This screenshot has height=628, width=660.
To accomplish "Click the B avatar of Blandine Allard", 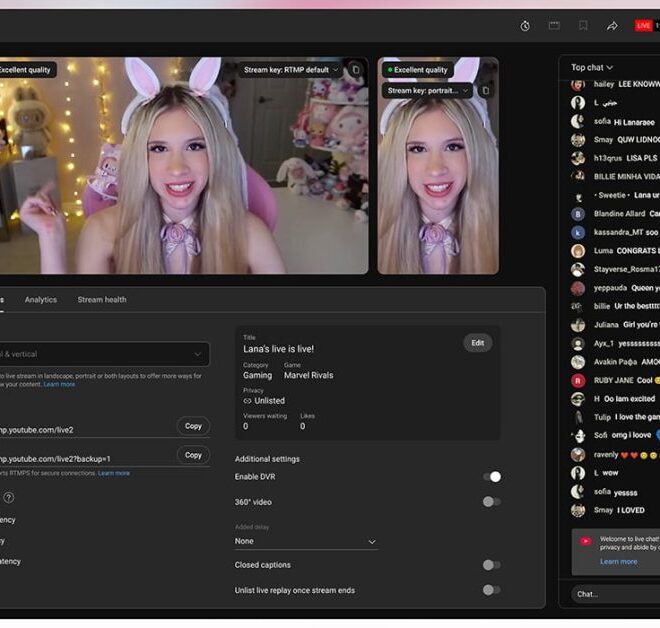I will click(578, 214).
